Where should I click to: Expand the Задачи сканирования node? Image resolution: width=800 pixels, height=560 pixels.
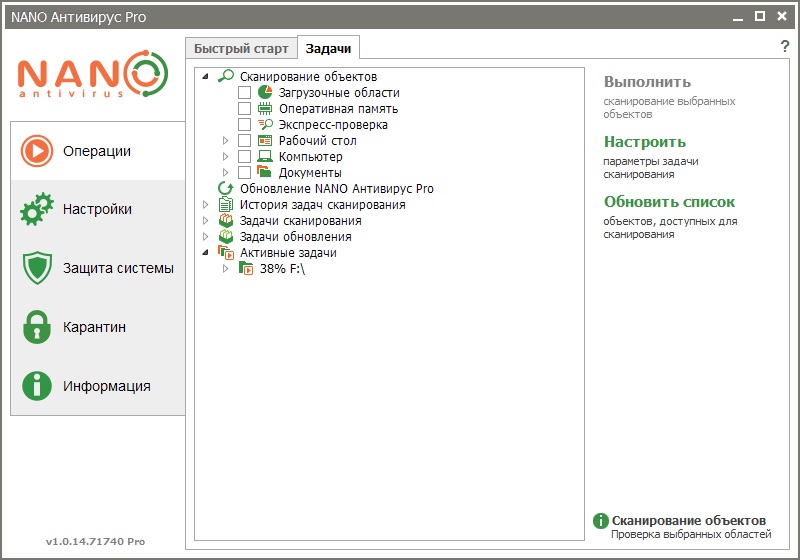(206, 221)
